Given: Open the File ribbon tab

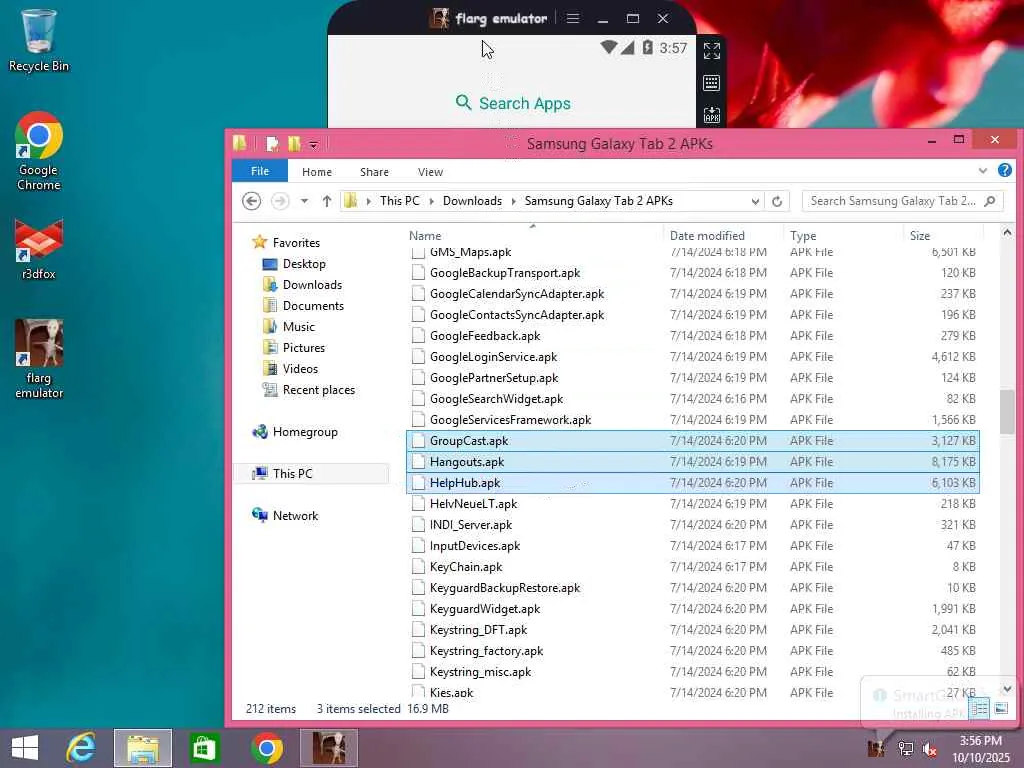Looking at the screenshot, I should click(260, 171).
